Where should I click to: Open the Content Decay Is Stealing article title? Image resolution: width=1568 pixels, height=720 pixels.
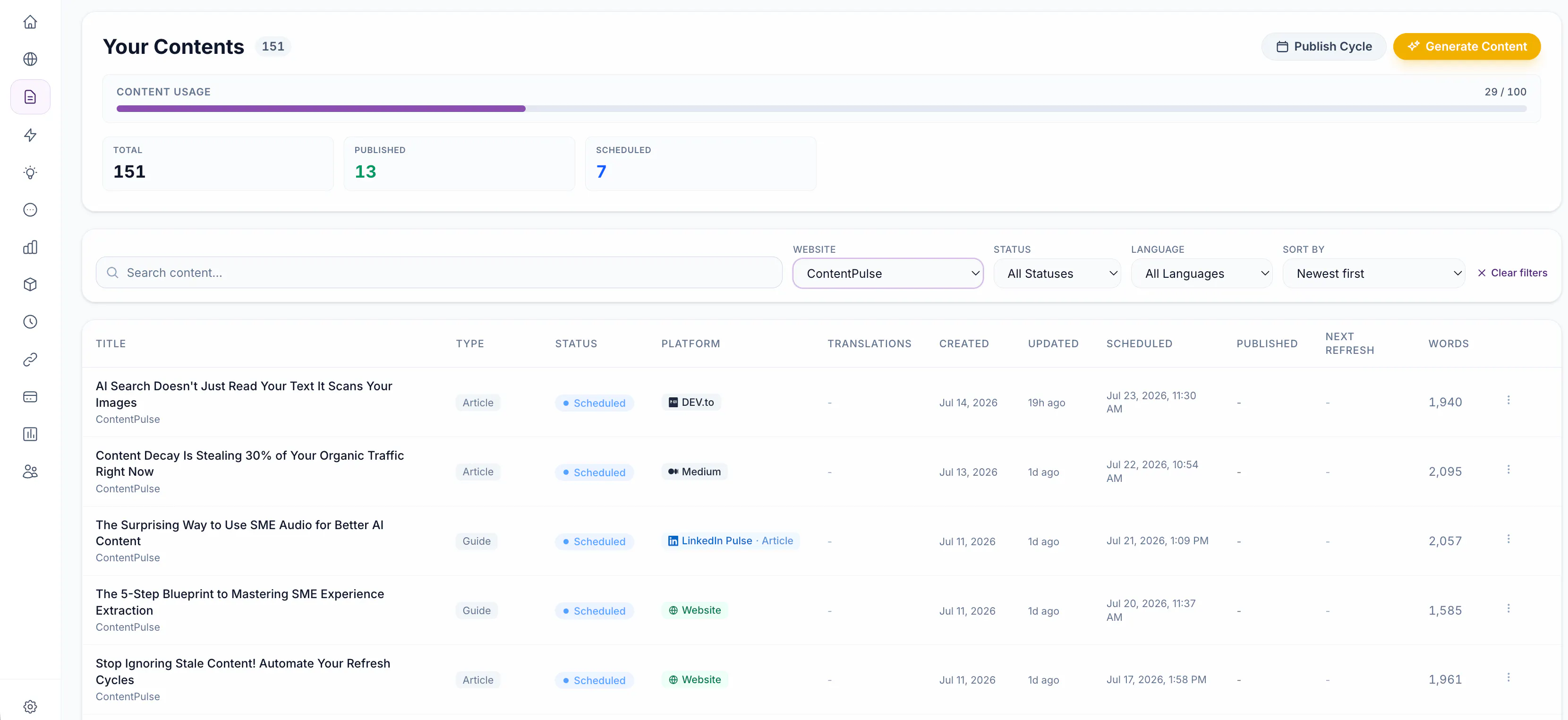[249, 463]
